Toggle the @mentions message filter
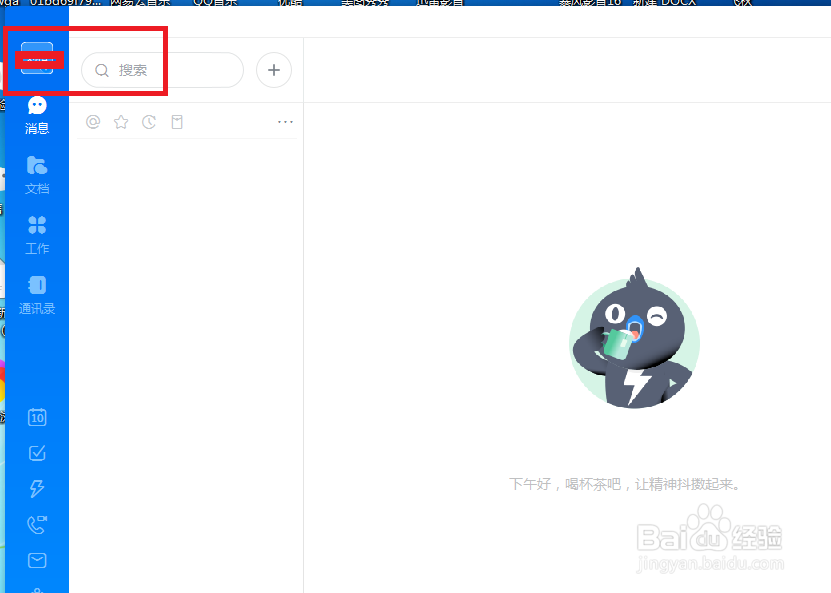 [x=93, y=121]
